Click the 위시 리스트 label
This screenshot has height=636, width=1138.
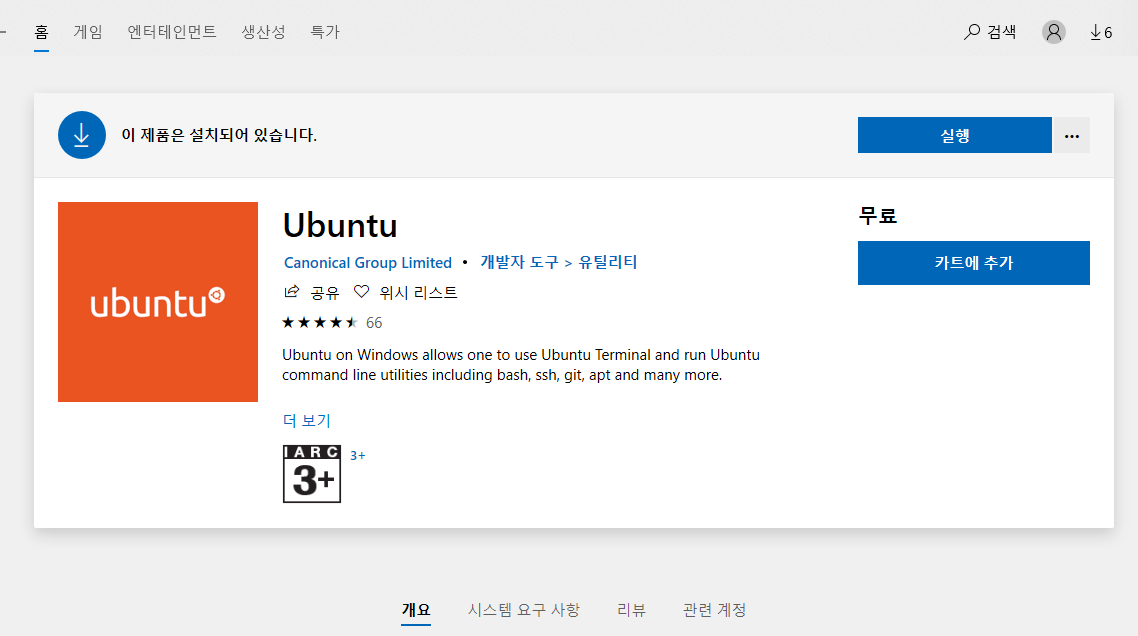click(x=419, y=293)
